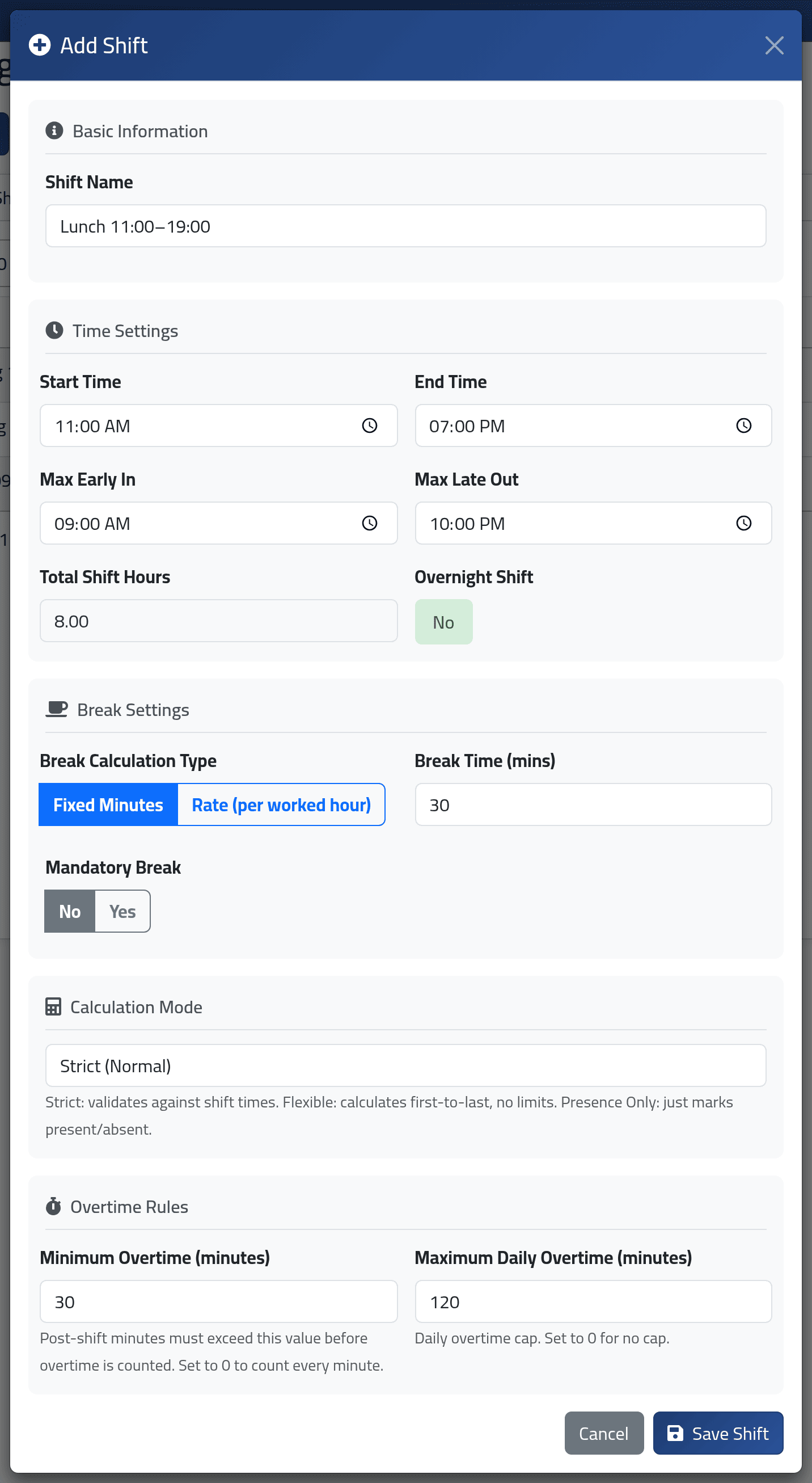Select Rate (per worked hour) option
The height and width of the screenshot is (1483, 812).
(281, 804)
